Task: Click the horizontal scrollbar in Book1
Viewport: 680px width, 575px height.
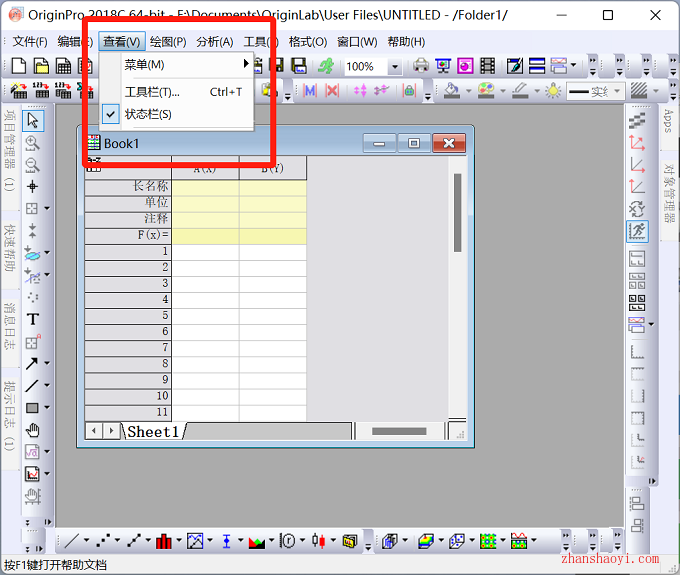Action: (x=399, y=431)
